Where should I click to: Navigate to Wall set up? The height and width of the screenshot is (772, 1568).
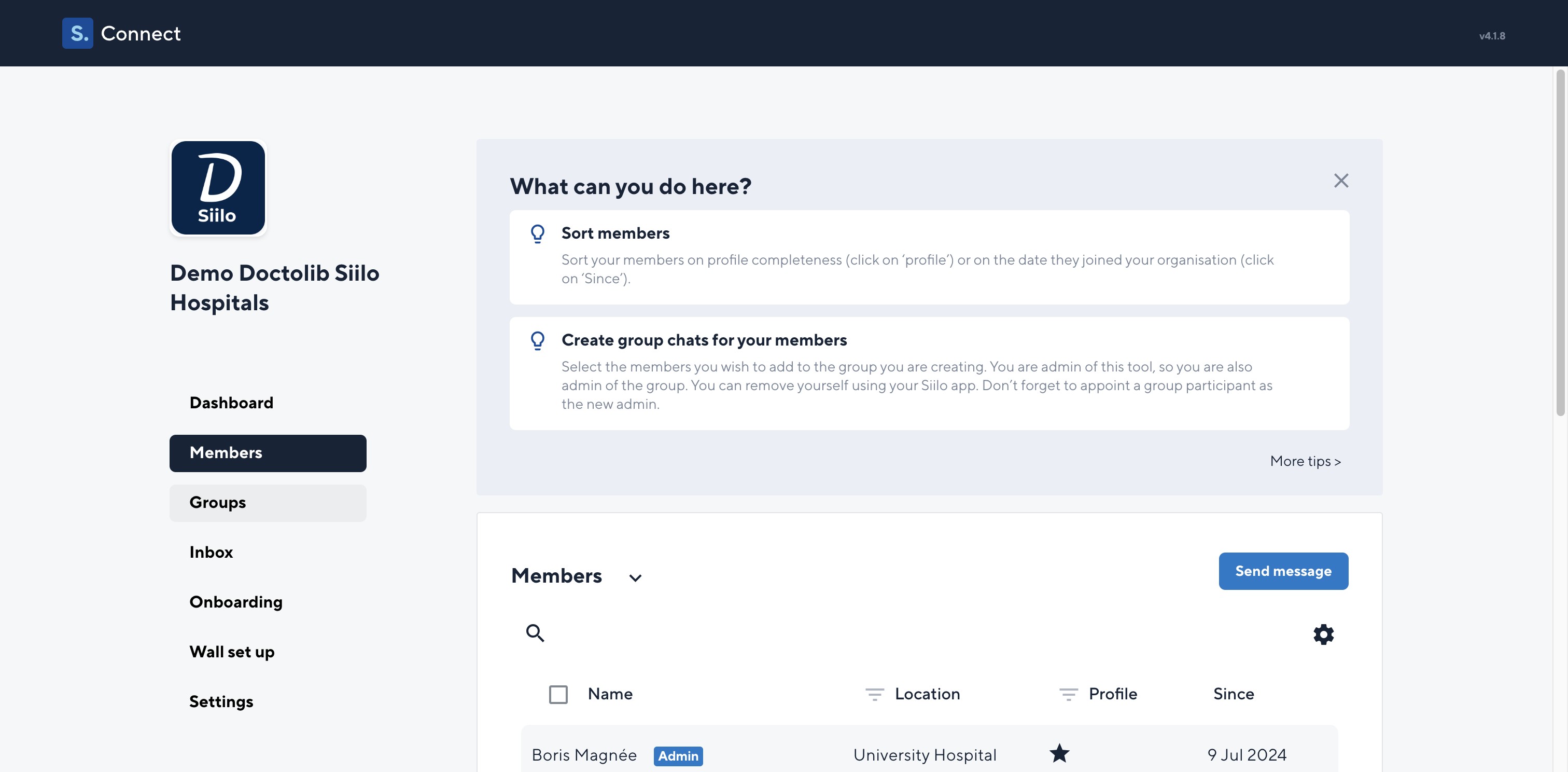click(232, 652)
